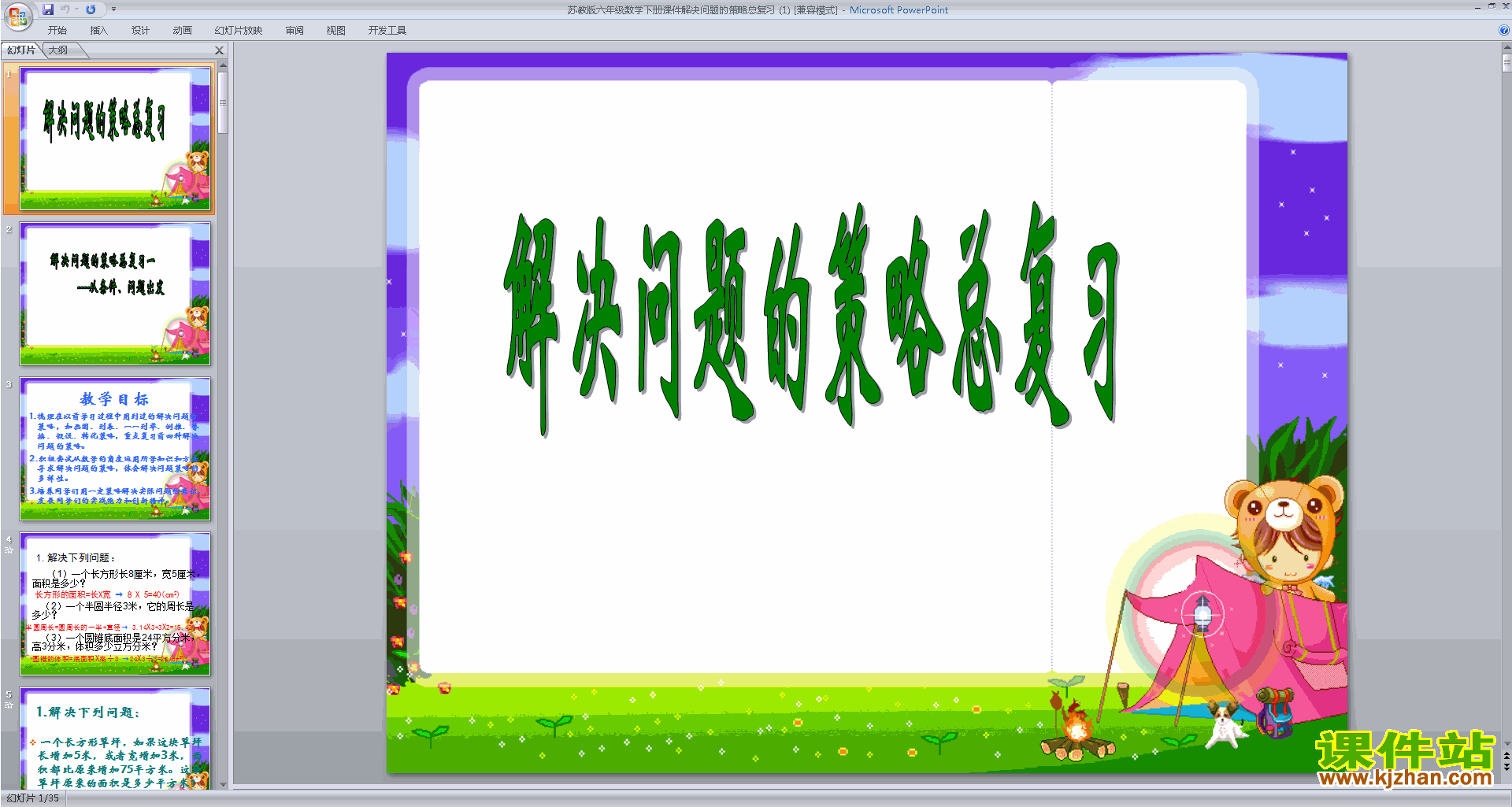This screenshot has width=1512, height=807.
Task: Select the green title text 解决问题的策略总复习
Action: (811, 319)
